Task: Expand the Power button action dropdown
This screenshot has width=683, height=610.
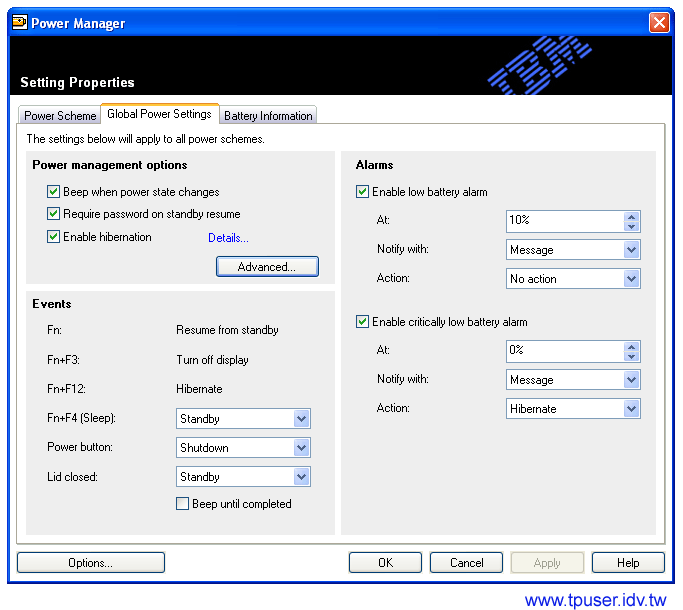Action: tap(301, 448)
